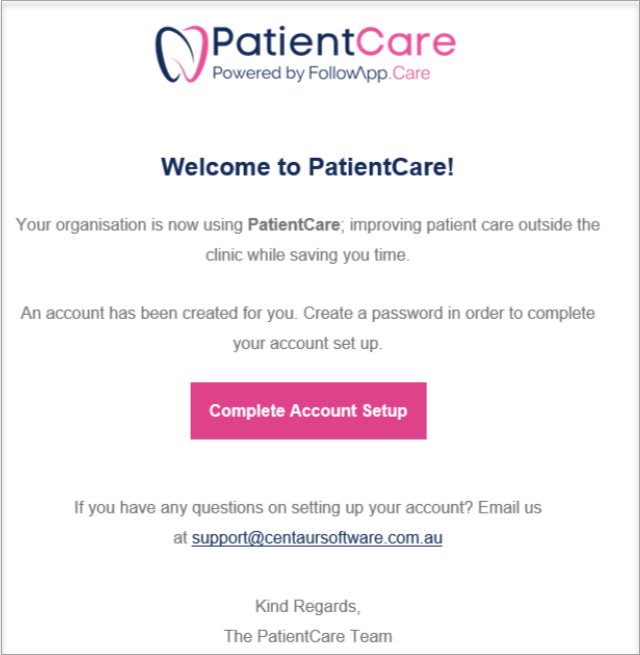Click the "Kind Regards," sign-off
Viewport: 640px width, 655px height.
[308, 607]
